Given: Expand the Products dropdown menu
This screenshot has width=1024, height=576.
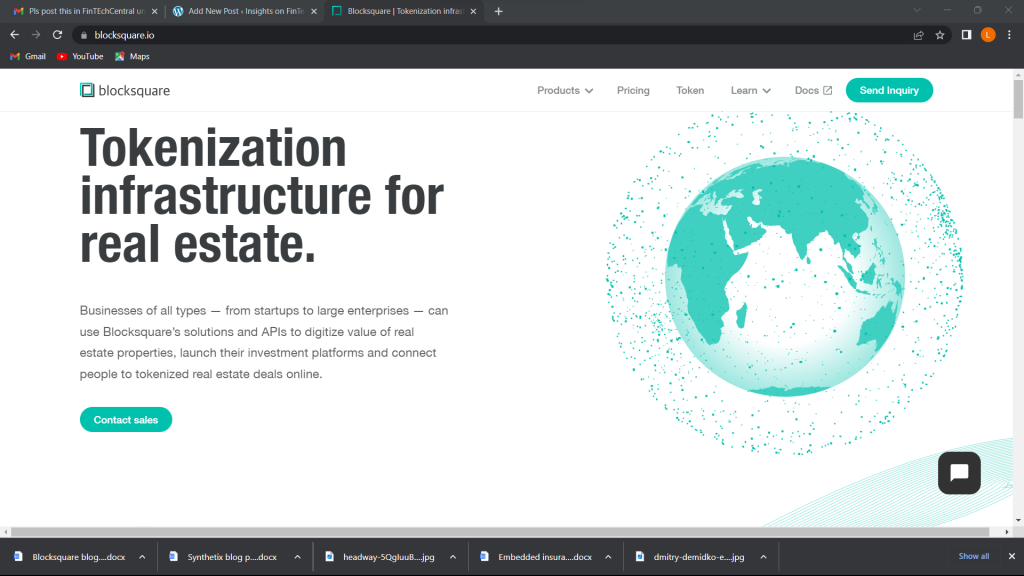Looking at the screenshot, I should tap(565, 90).
